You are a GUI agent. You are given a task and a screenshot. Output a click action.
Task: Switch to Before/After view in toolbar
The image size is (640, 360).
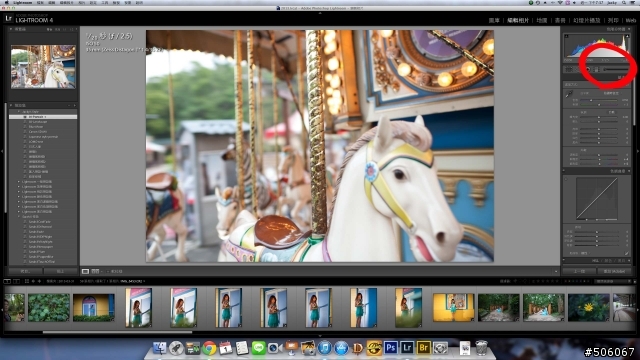96,271
